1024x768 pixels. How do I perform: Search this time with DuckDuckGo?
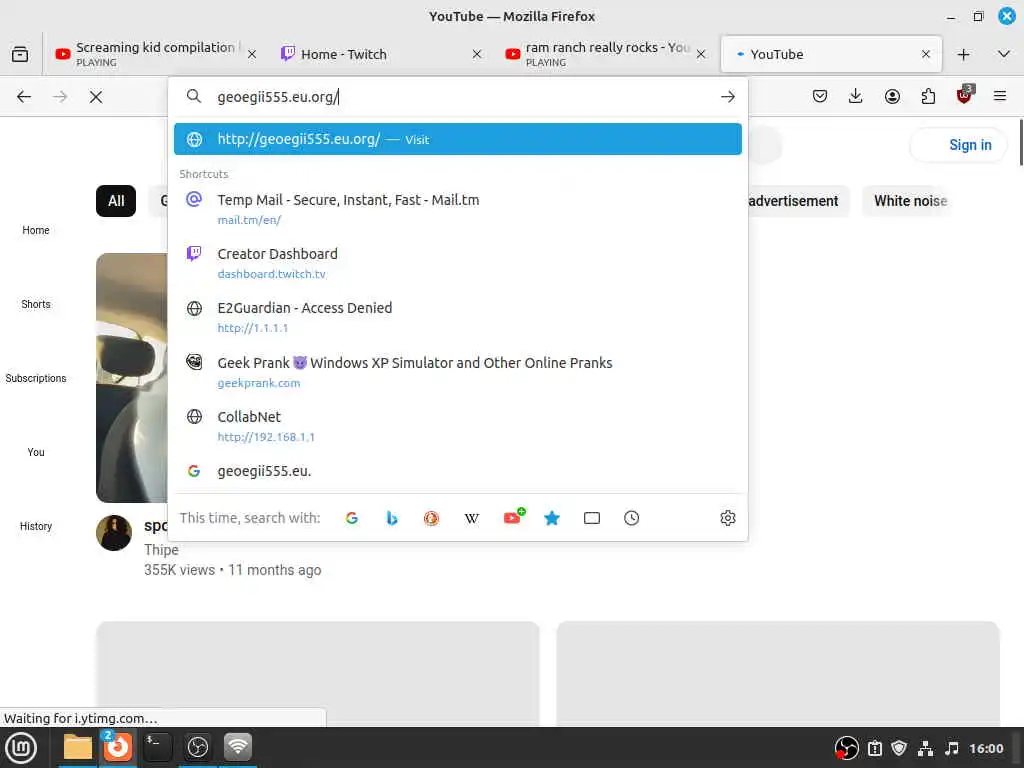coord(431,518)
